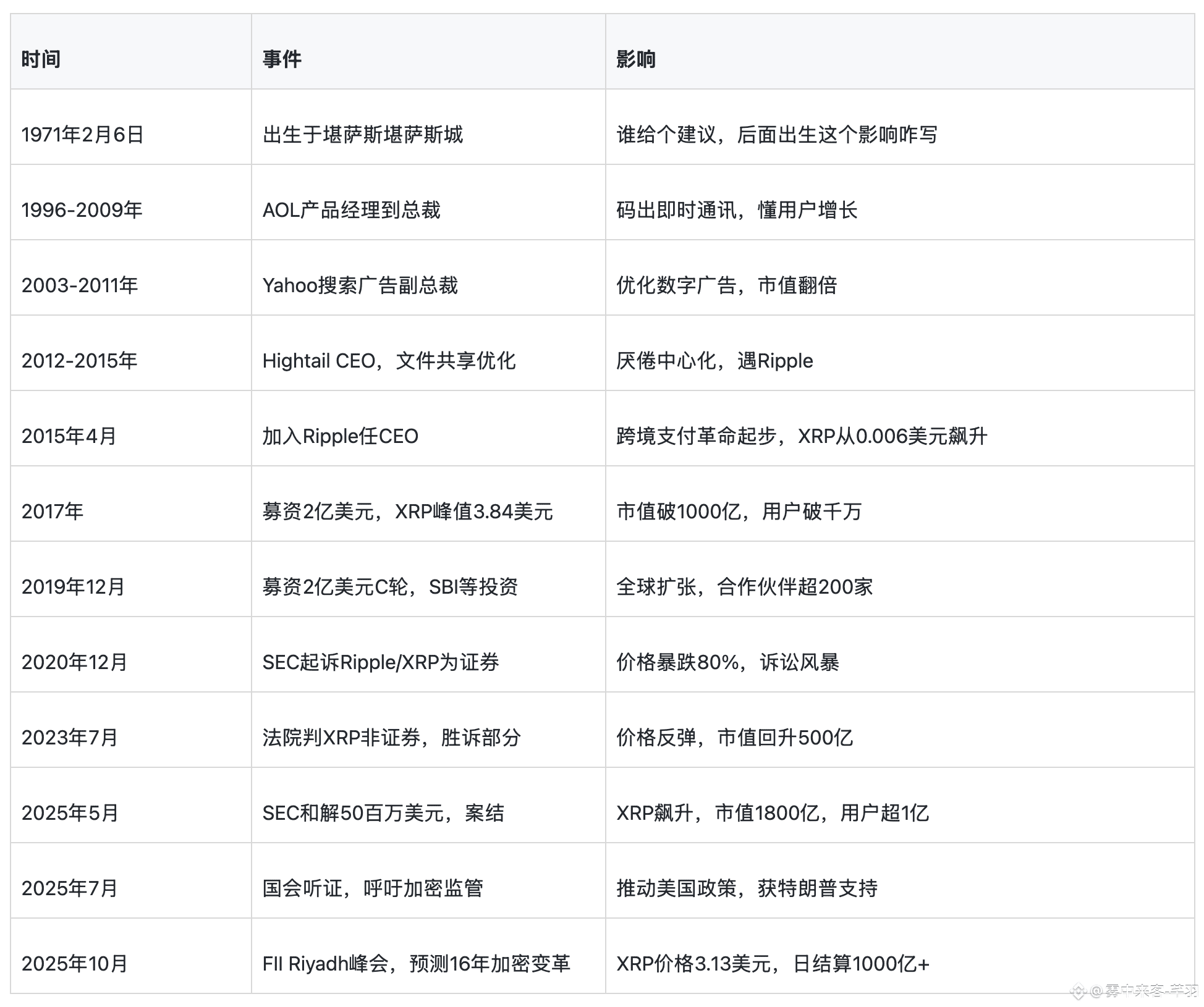Click the Hightail CEO event cell
Screen dimensions: 1204x1007
tap(389, 361)
